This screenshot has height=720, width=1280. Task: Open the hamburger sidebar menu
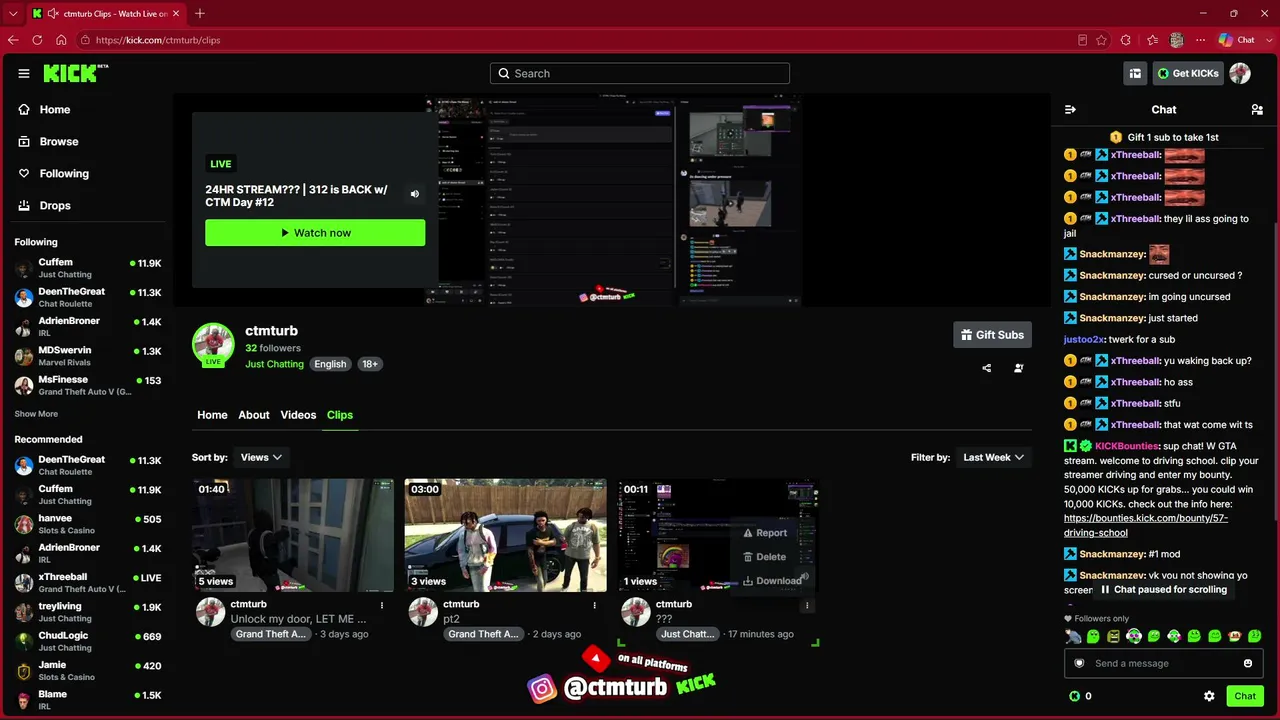coord(24,73)
